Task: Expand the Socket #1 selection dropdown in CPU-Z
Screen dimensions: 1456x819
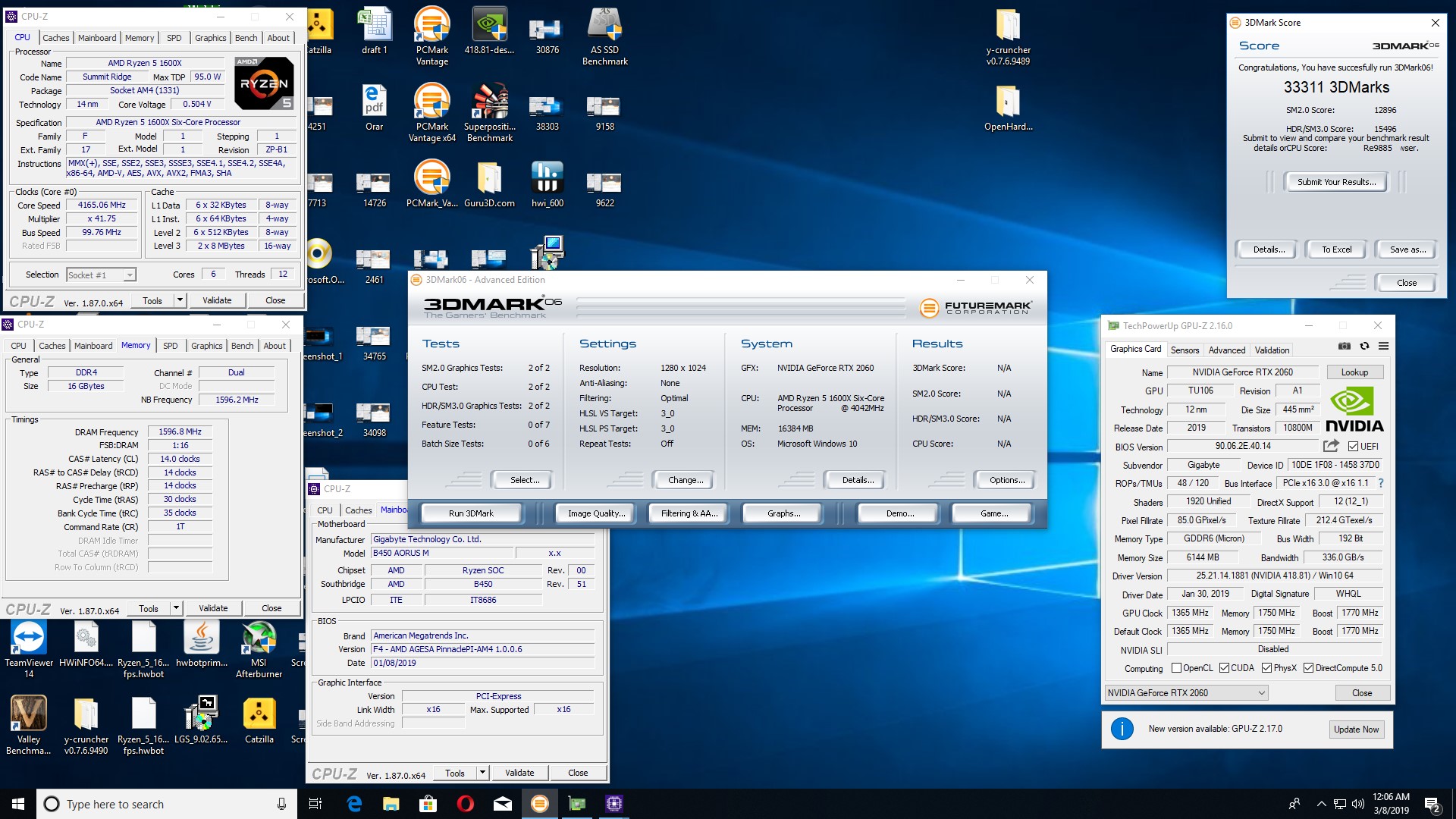Action: tap(130, 275)
